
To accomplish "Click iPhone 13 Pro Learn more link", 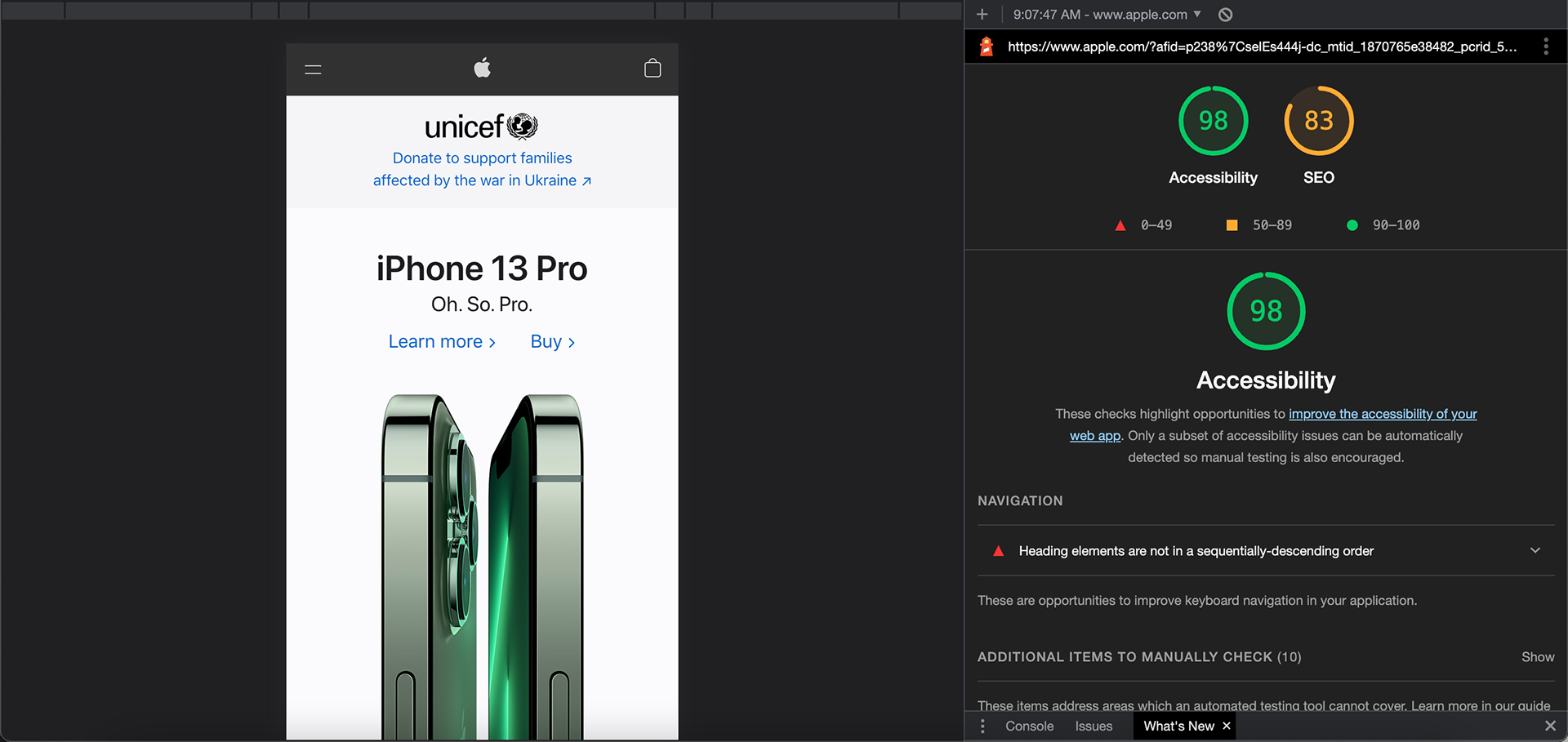I will coord(442,342).
